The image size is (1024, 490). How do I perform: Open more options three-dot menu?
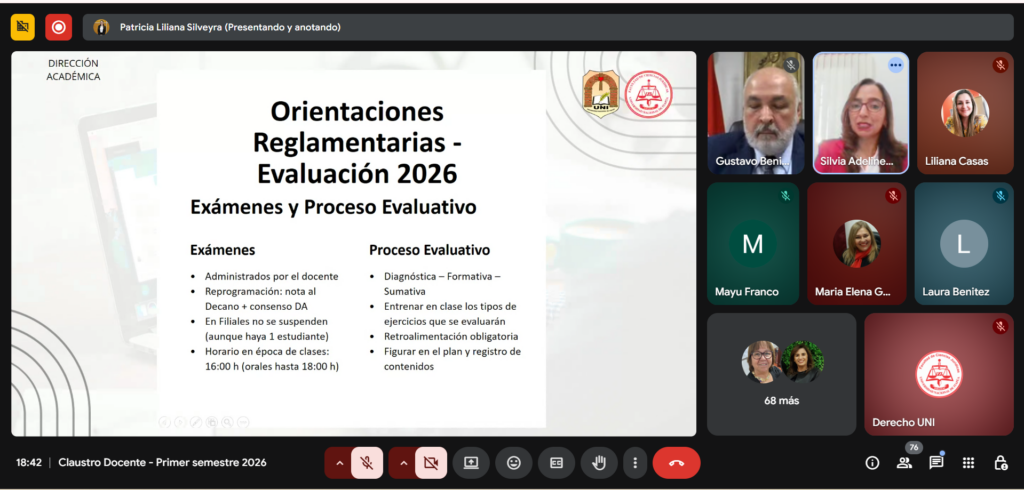pyautogui.click(x=634, y=463)
